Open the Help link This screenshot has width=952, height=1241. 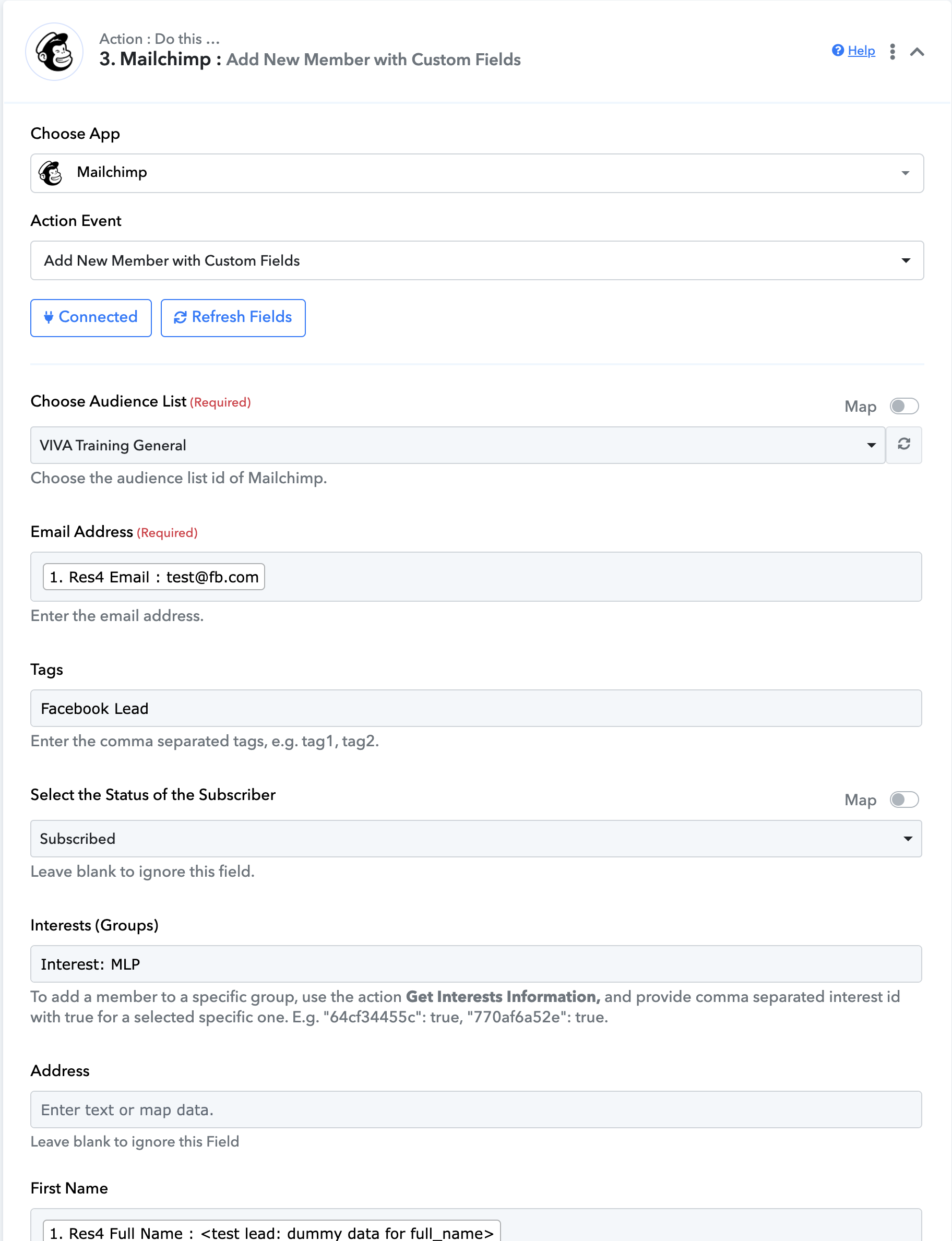point(861,51)
